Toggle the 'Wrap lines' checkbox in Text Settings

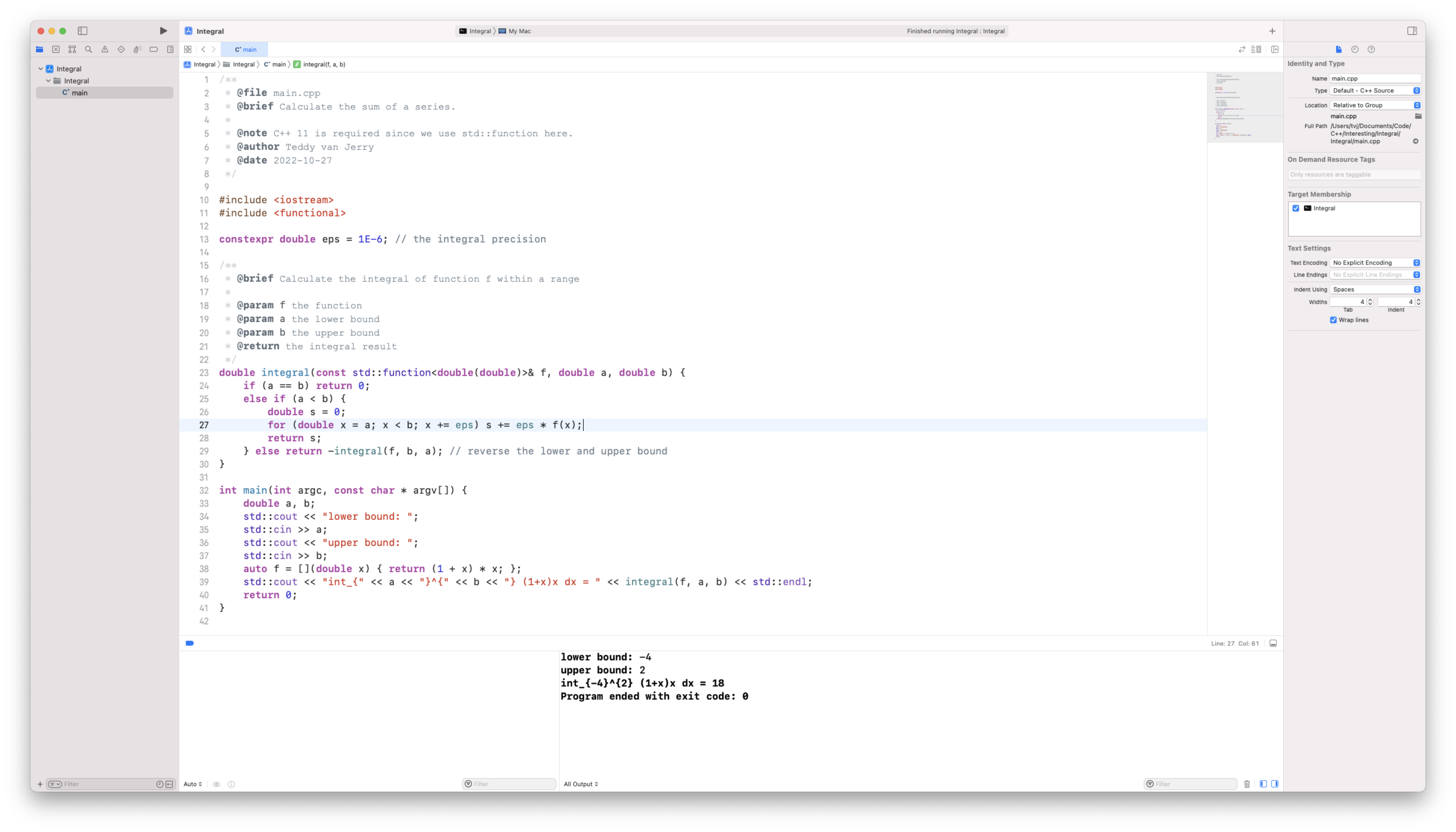[x=1333, y=319]
